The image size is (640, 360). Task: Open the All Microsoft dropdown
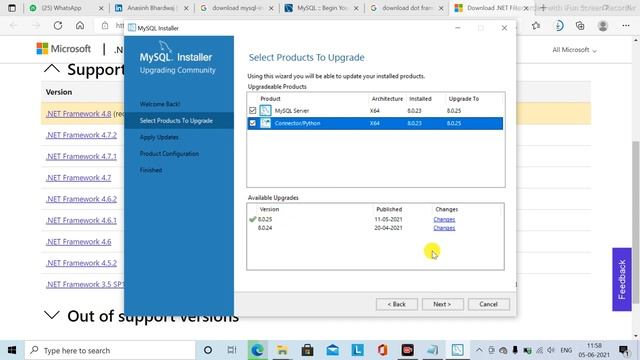point(574,50)
